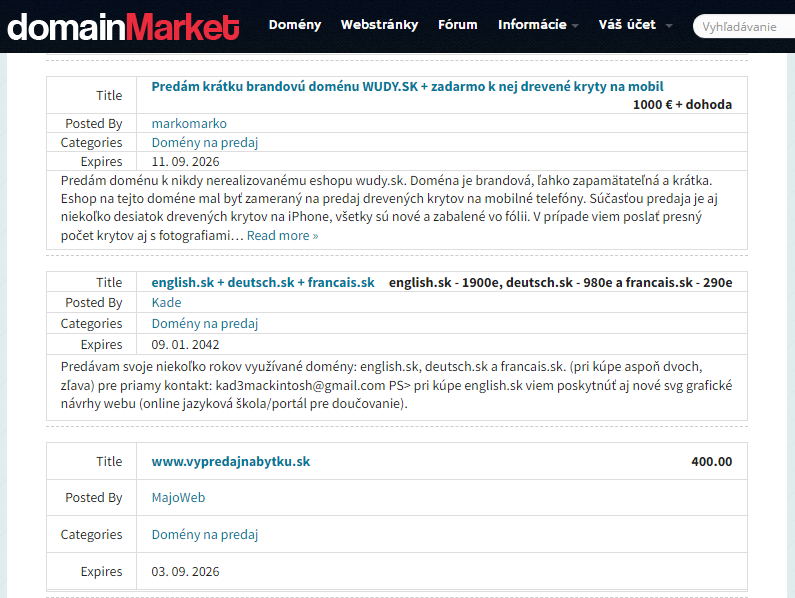Expand the Váš účet dropdown menu
This screenshot has height=598, width=795.
(x=635, y=25)
